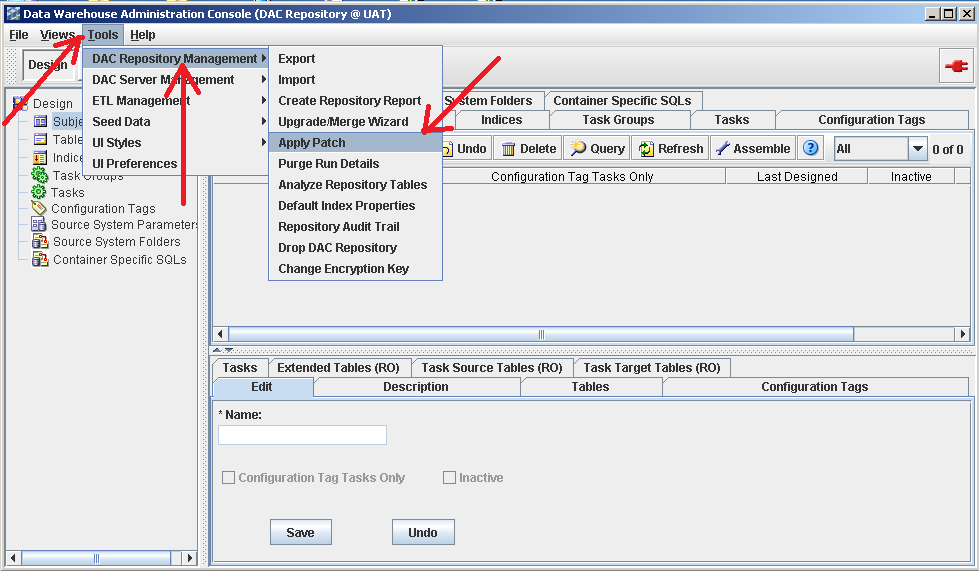Click the Undo button below form
Viewport: 979px width, 571px height.
[423, 532]
